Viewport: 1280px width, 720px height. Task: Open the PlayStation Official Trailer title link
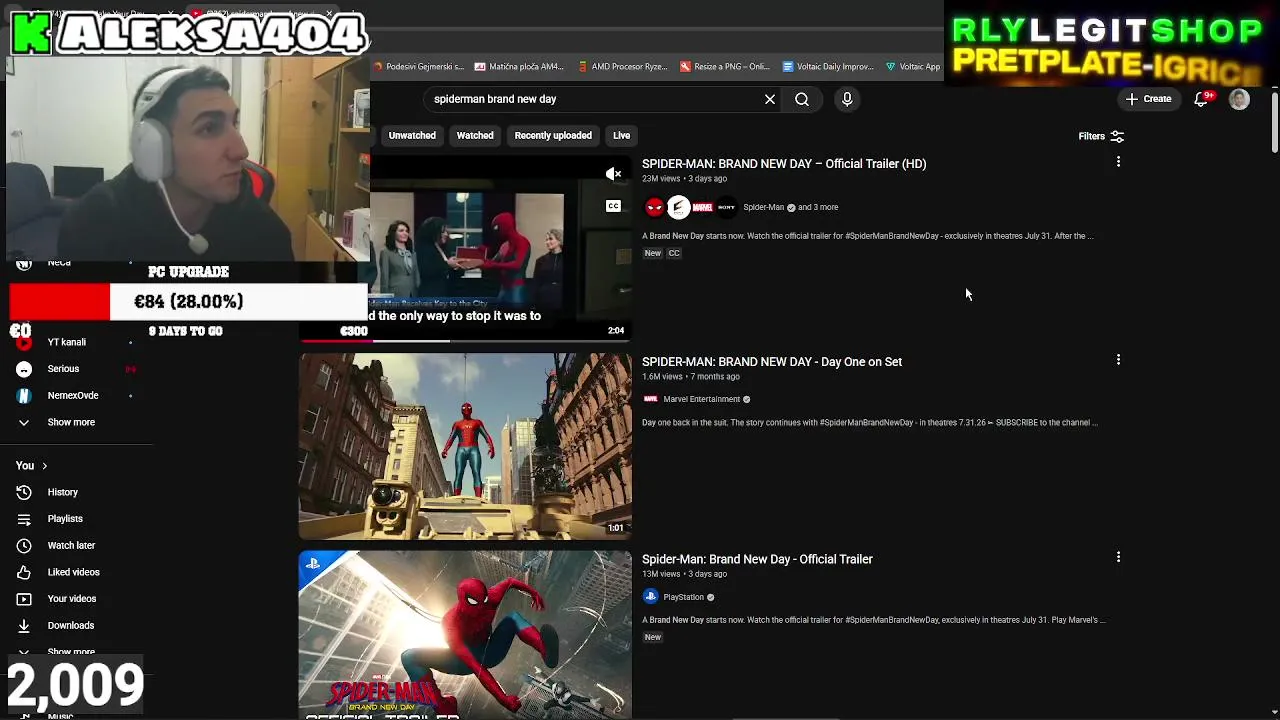(x=757, y=559)
